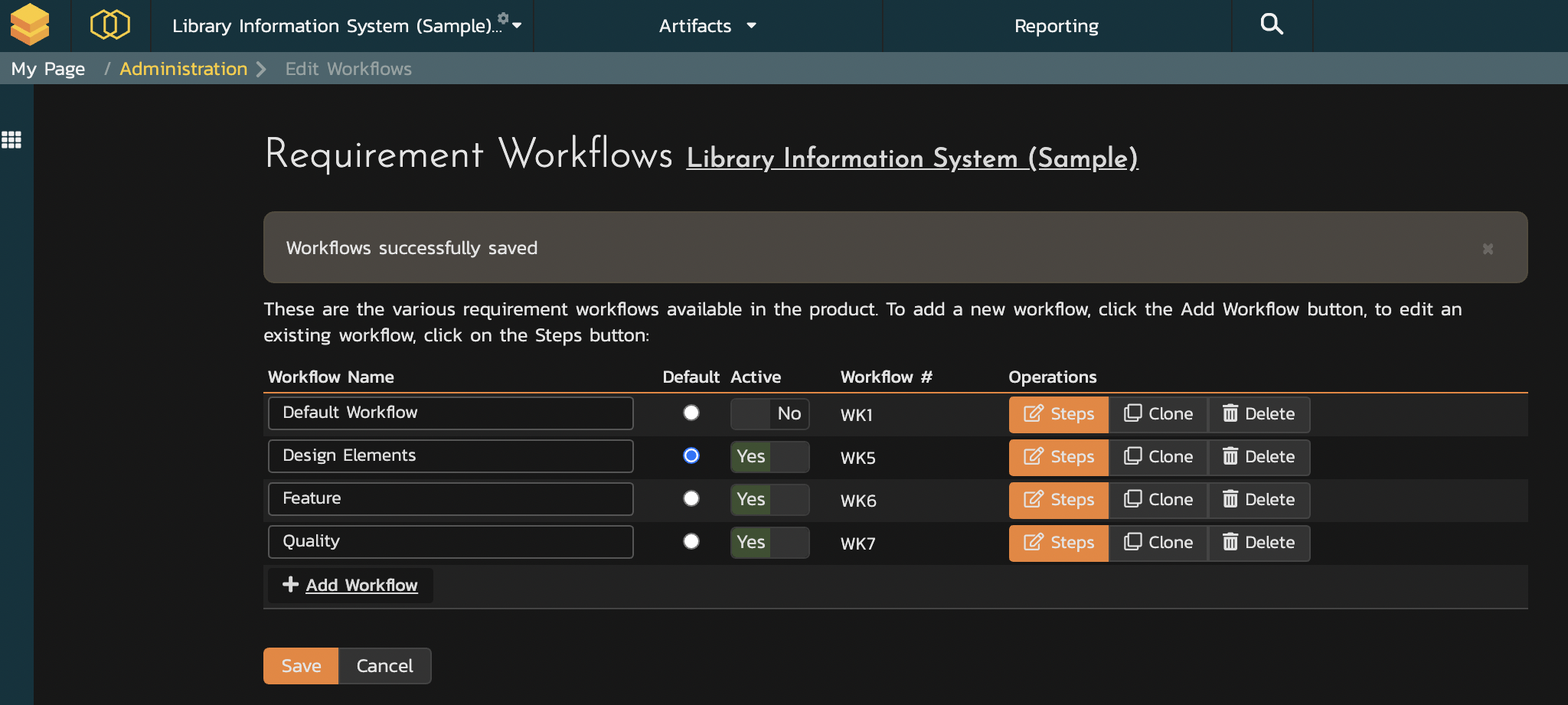The image size is (1568, 705).
Task: Open the grid menu icon in sidebar
Action: click(11, 140)
